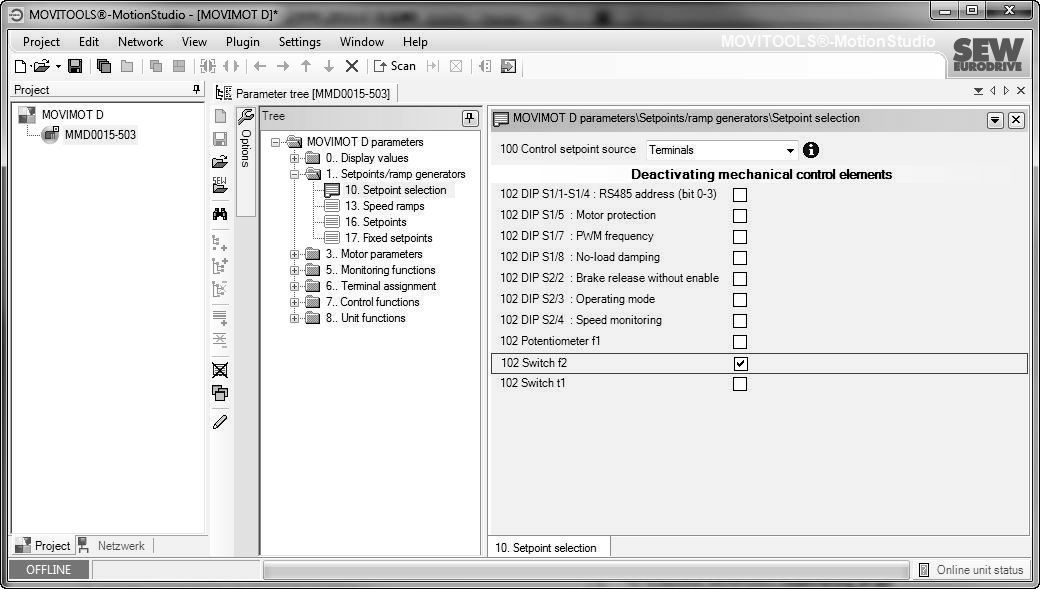Click the info icon beside Control setpoint source
The height and width of the screenshot is (589, 1040).
point(811,150)
